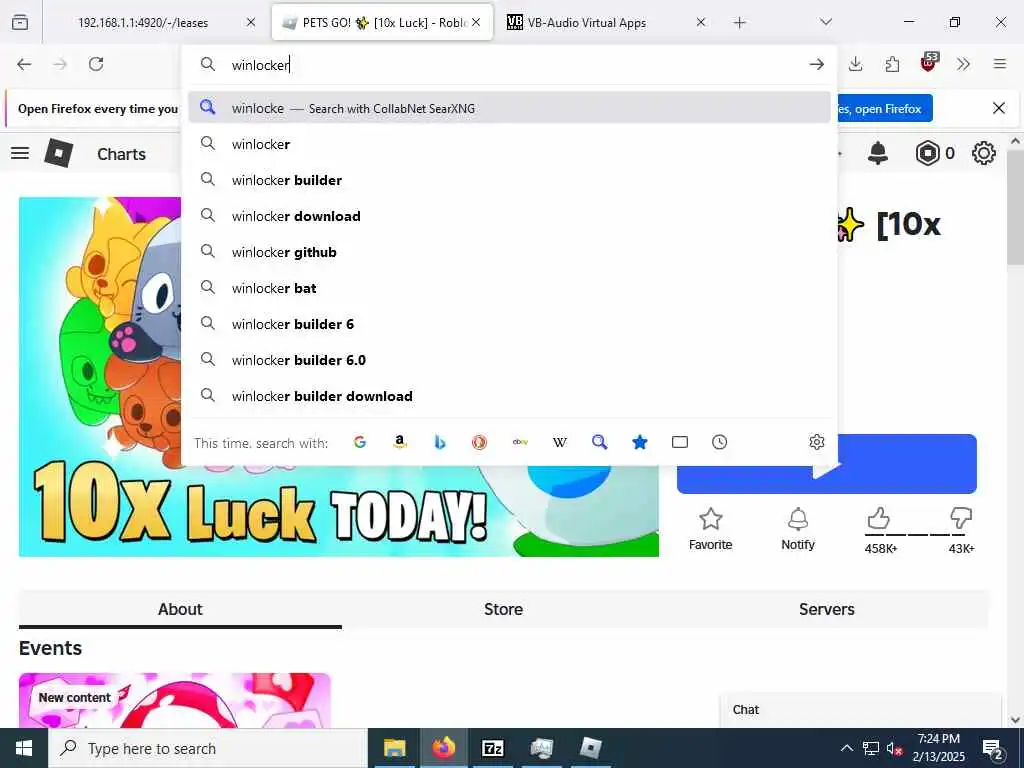Open the Chat panel header
The height and width of the screenshot is (768, 1024).
[861, 710]
